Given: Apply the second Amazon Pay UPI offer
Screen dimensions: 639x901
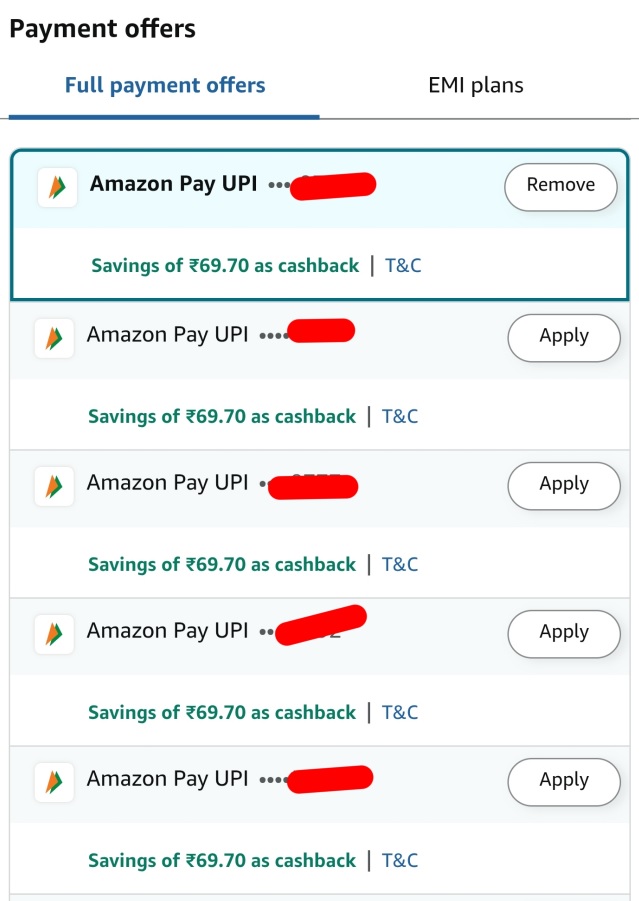Looking at the screenshot, I should (563, 337).
